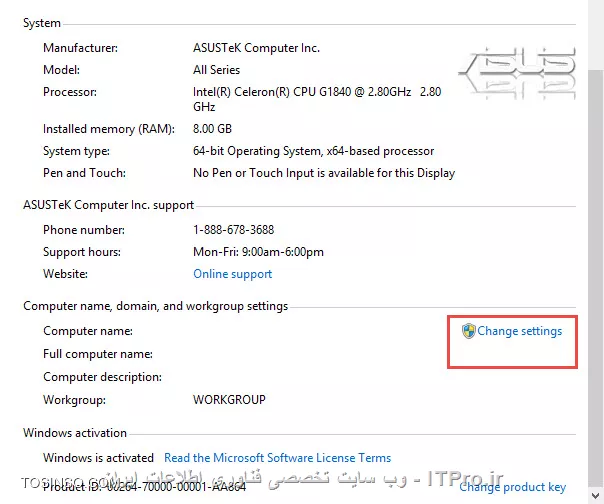Select the WORKGROUP value
The image size is (604, 504).
[229, 400]
